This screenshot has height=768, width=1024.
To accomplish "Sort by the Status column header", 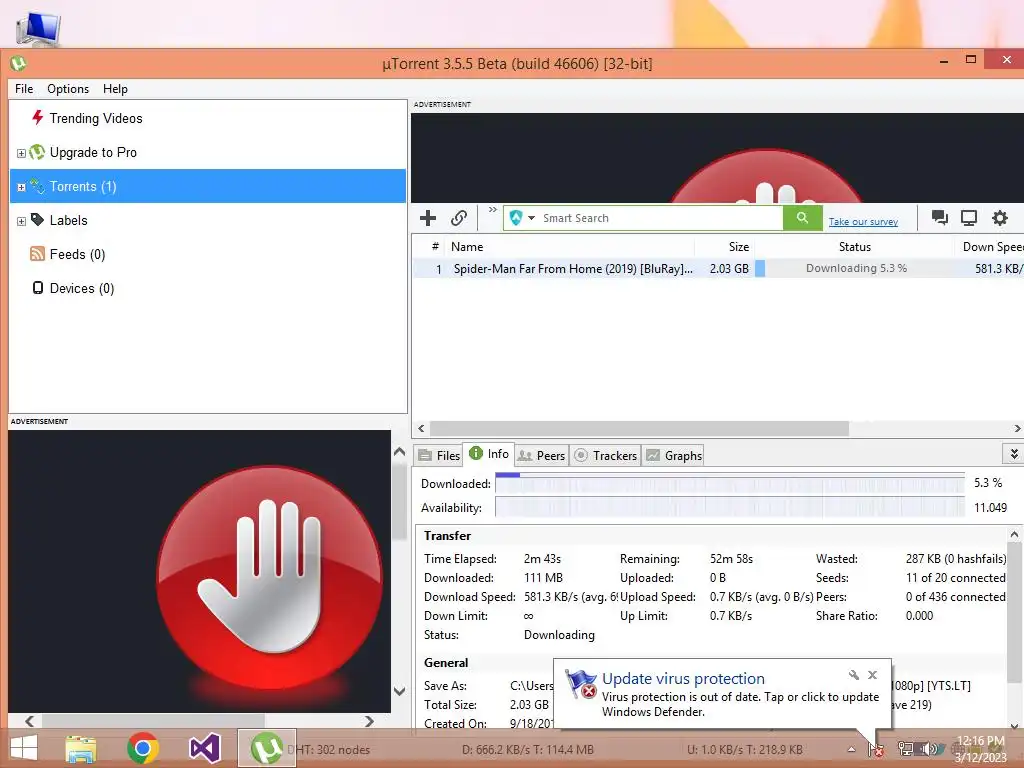I will (x=854, y=247).
